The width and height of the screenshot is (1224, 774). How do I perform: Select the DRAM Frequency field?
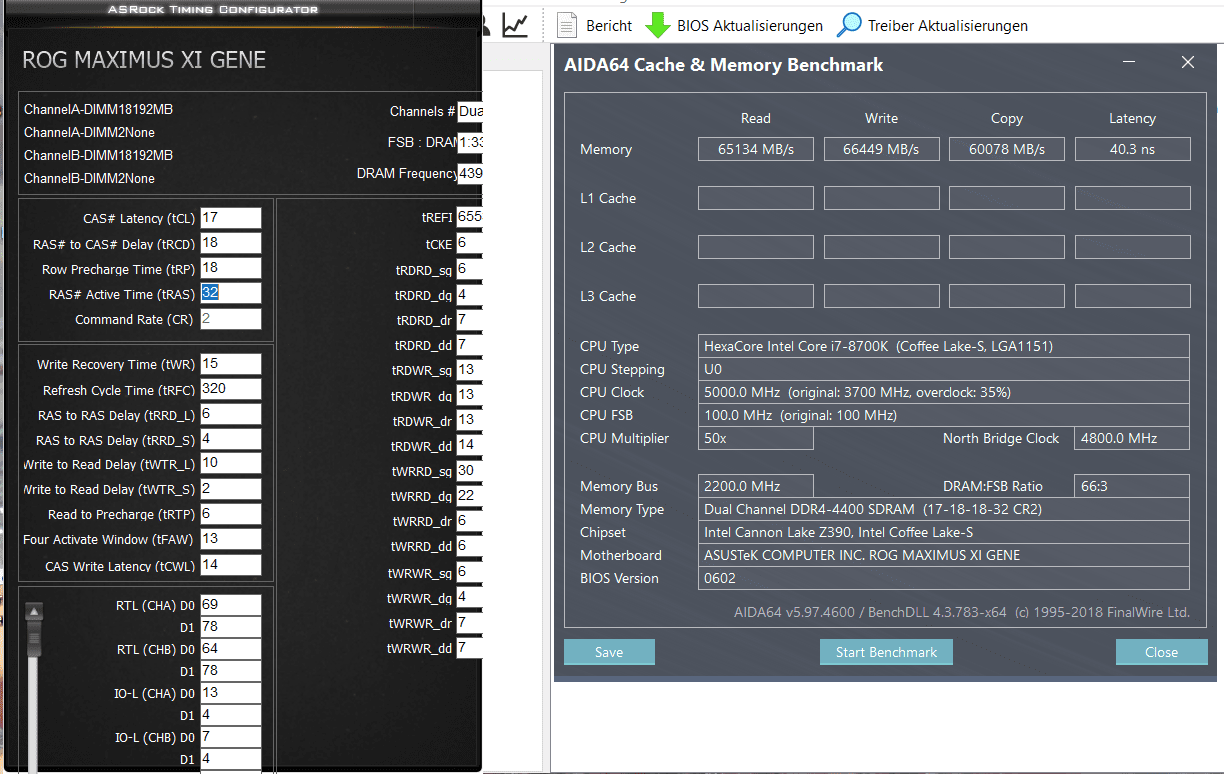[469, 173]
